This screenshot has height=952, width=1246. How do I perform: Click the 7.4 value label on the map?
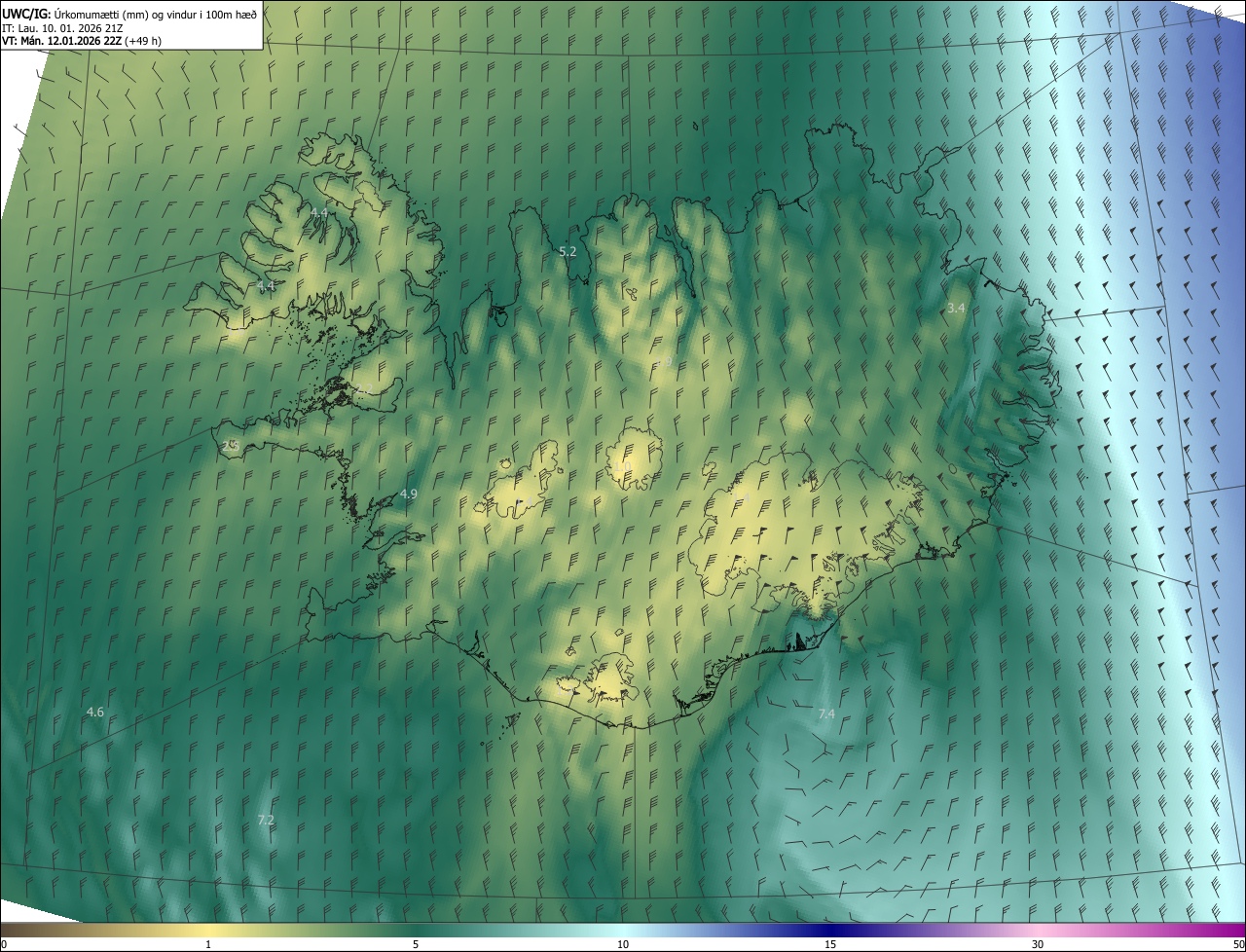[x=826, y=714]
